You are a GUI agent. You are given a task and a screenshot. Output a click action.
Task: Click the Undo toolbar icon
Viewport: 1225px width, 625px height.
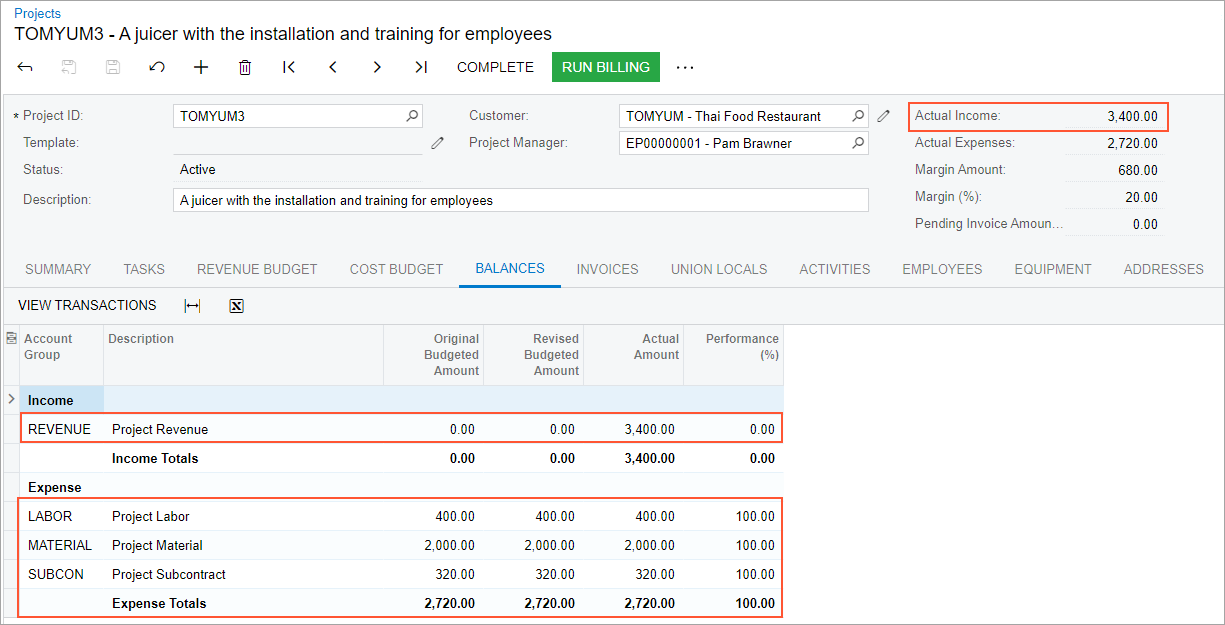pos(157,67)
